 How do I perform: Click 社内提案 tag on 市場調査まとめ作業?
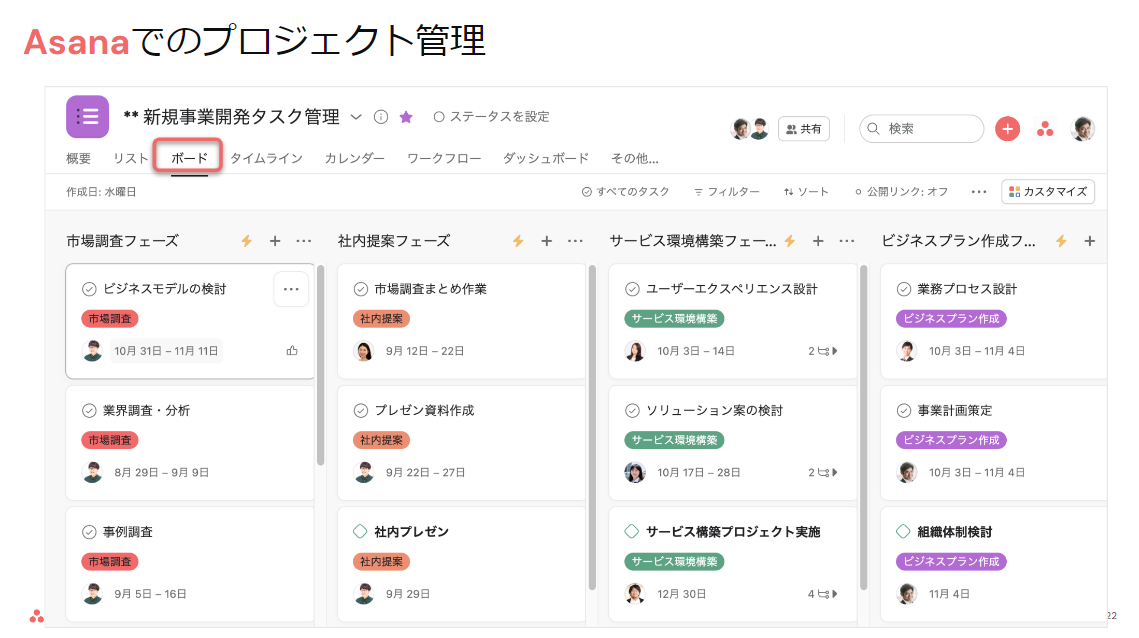[x=381, y=319]
